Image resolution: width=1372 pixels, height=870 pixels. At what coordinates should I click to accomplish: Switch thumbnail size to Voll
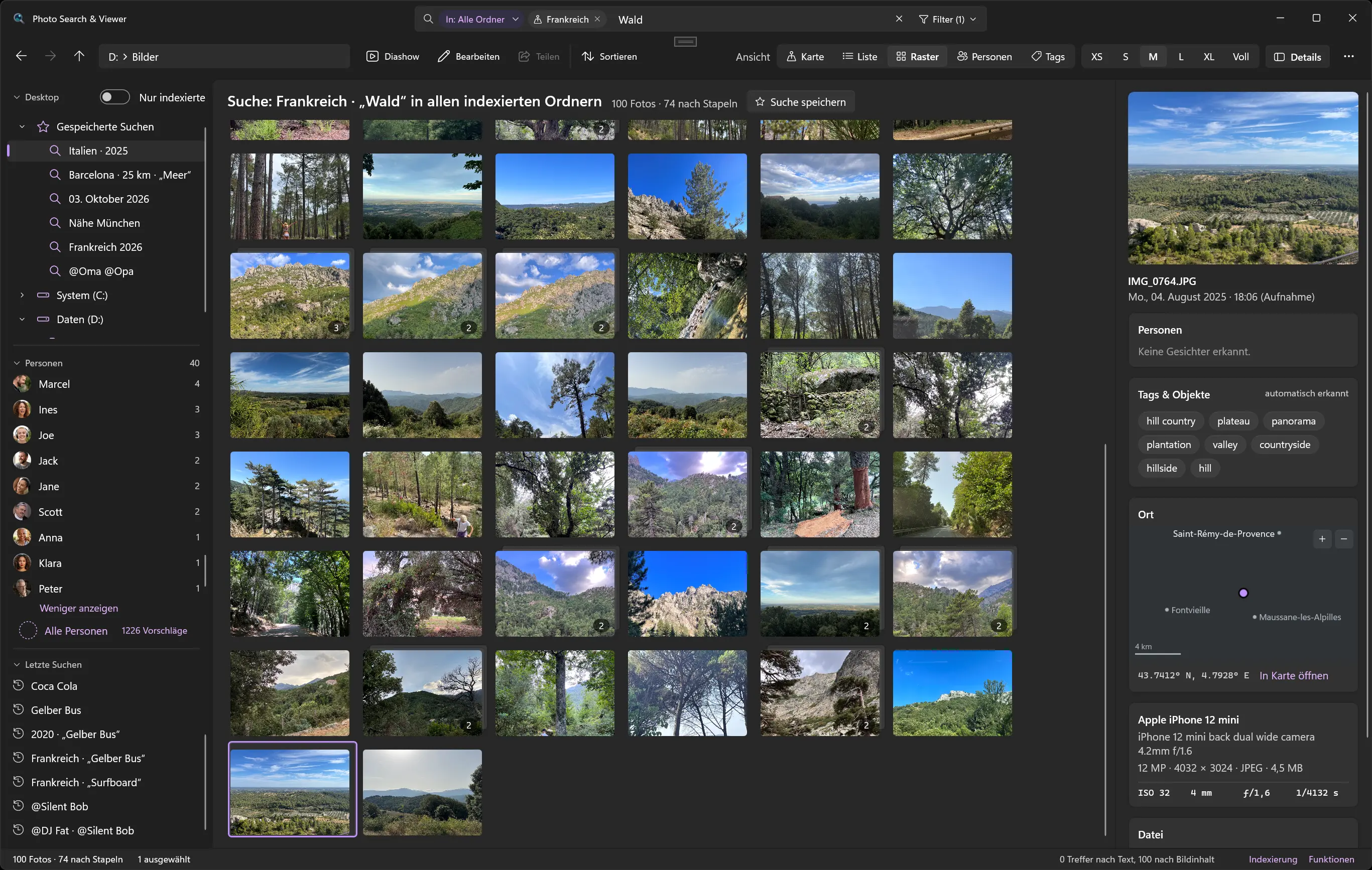pos(1240,57)
